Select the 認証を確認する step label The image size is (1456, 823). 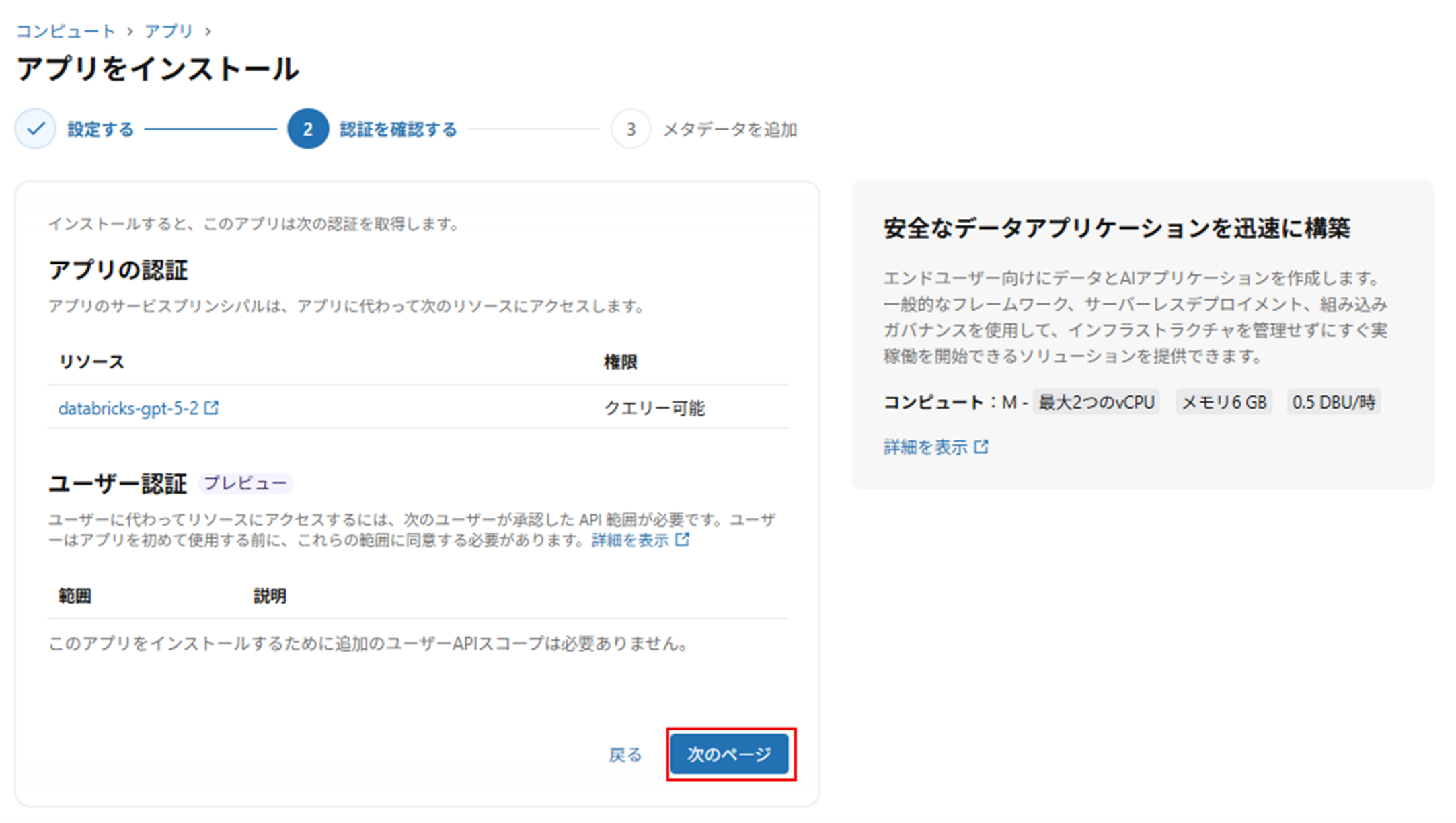(x=398, y=130)
